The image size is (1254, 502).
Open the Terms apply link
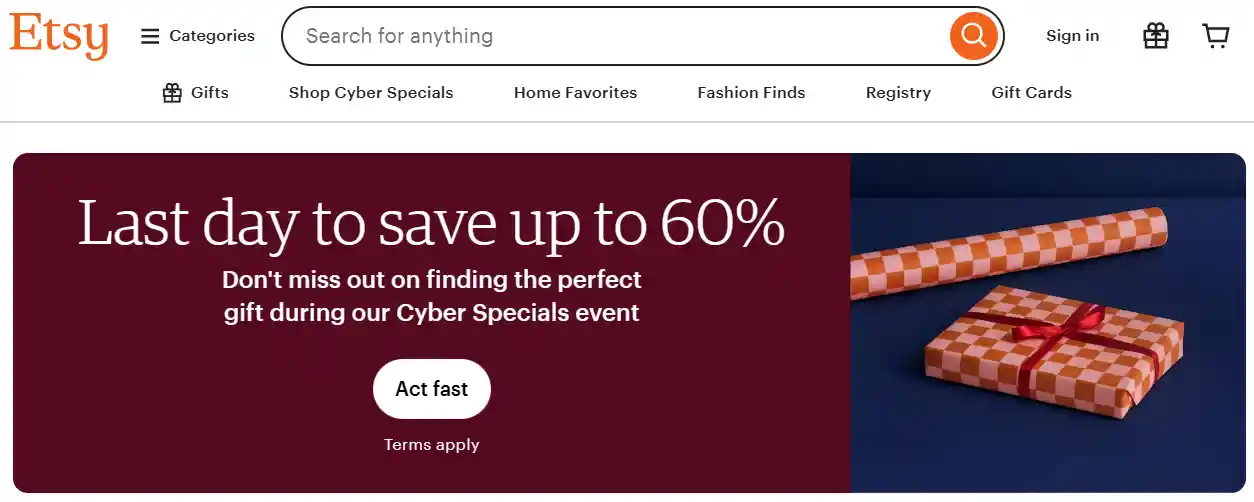point(432,445)
